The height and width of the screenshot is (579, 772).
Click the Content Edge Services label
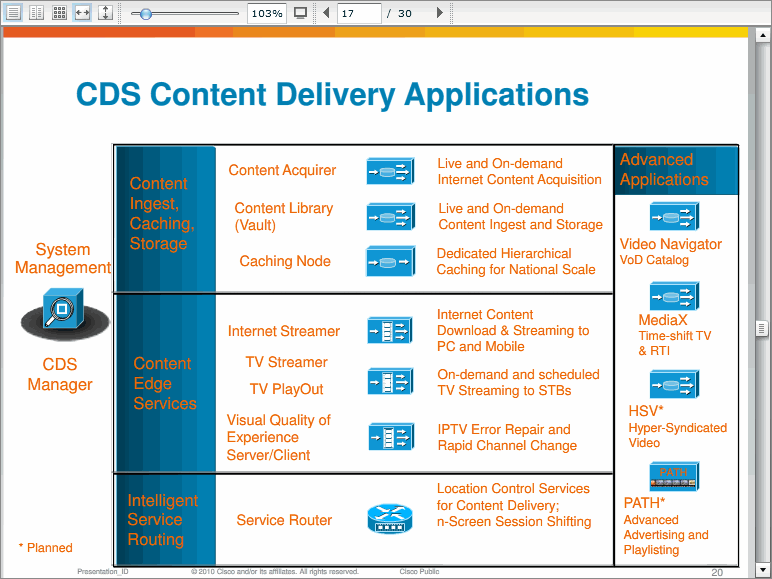165,383
